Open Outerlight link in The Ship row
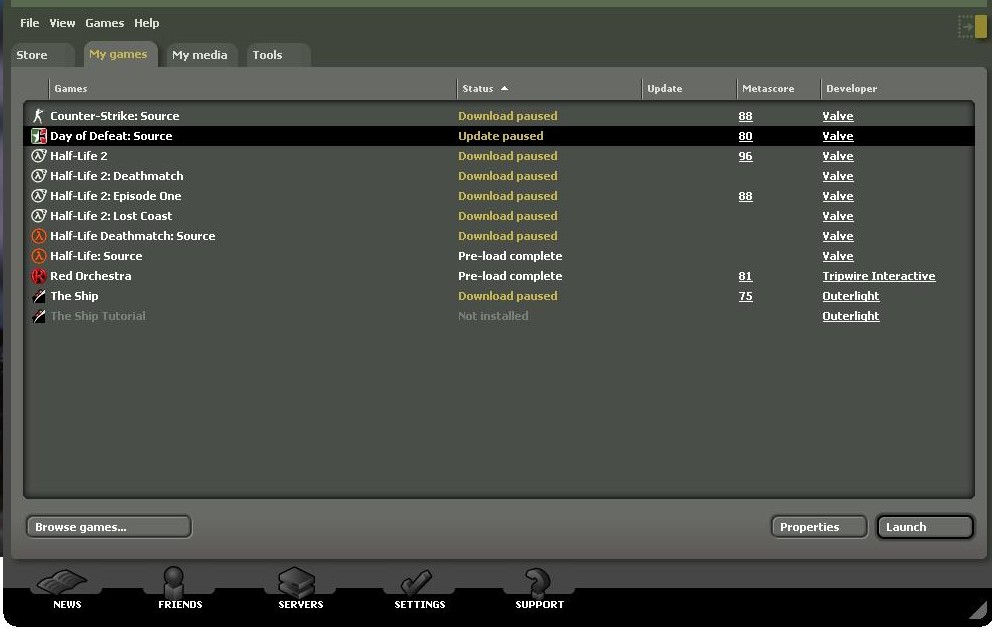Screen dimensions: 992x632 [x=851, y=296]
